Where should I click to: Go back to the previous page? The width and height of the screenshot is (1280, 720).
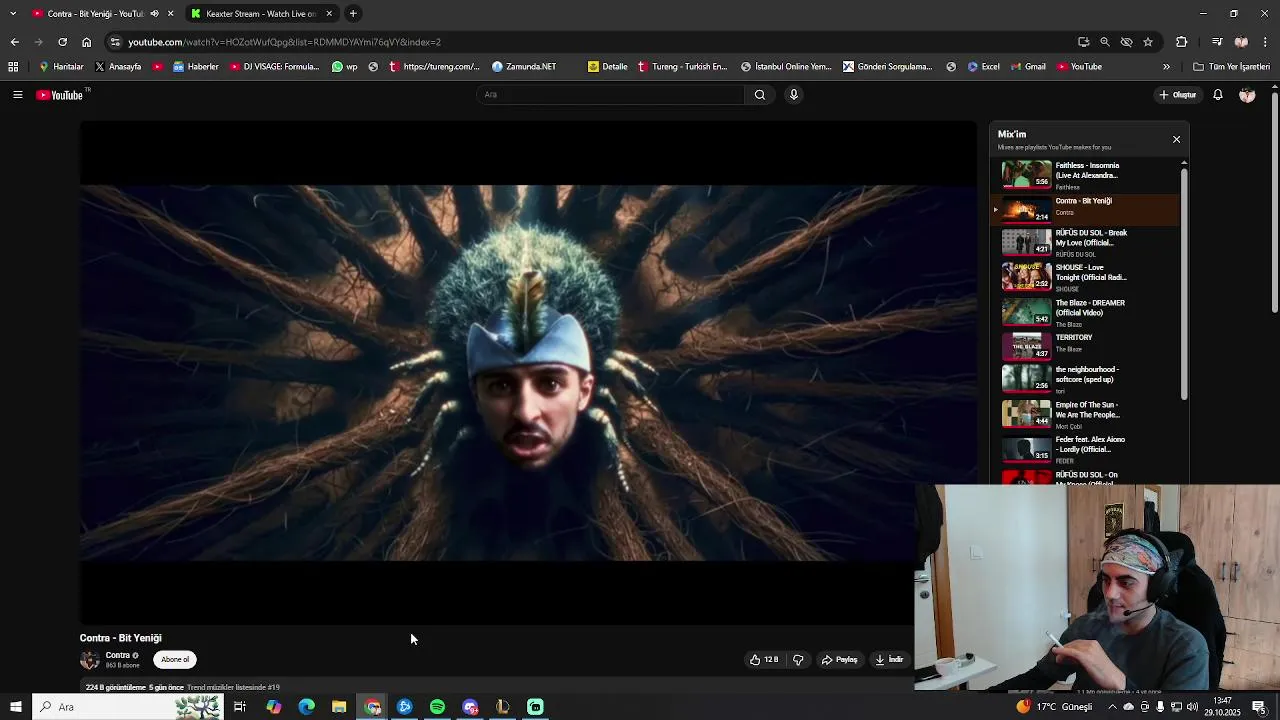coord(14,42)
